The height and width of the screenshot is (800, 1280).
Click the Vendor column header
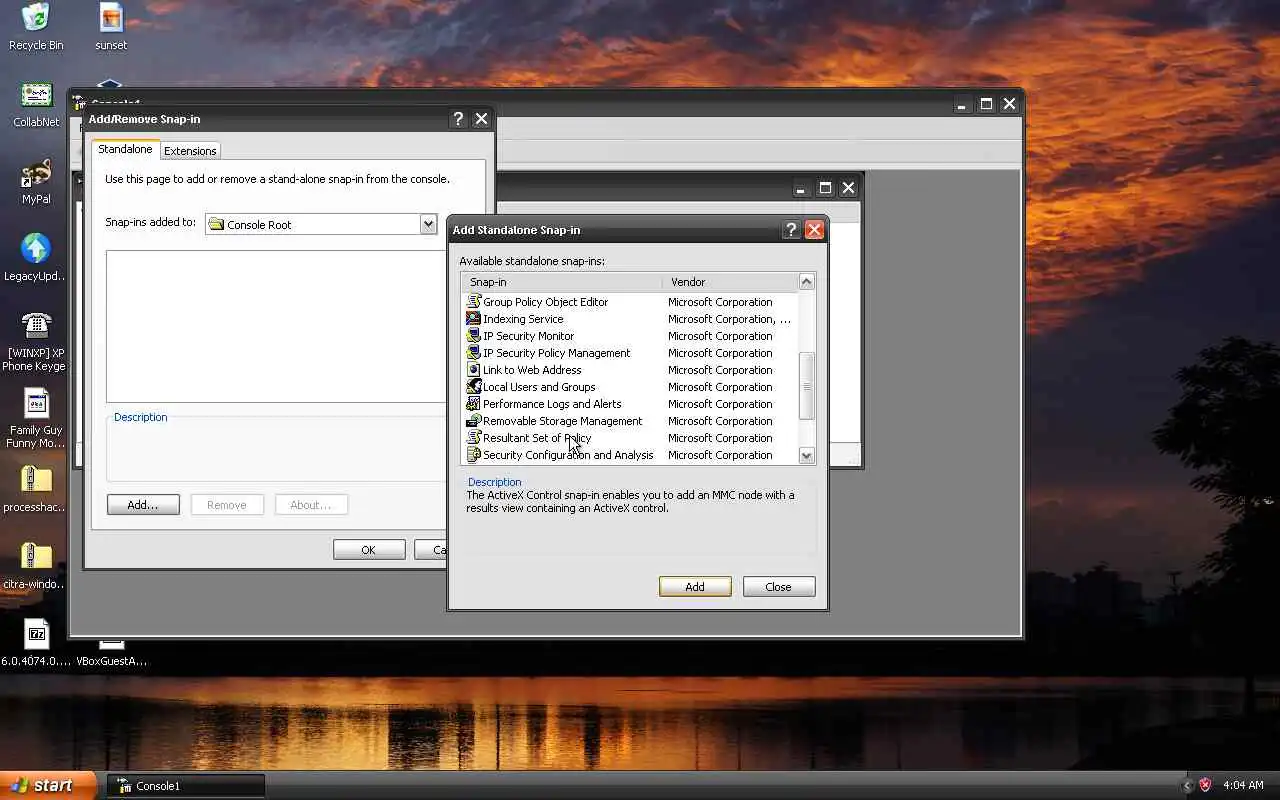pos(730,282)
